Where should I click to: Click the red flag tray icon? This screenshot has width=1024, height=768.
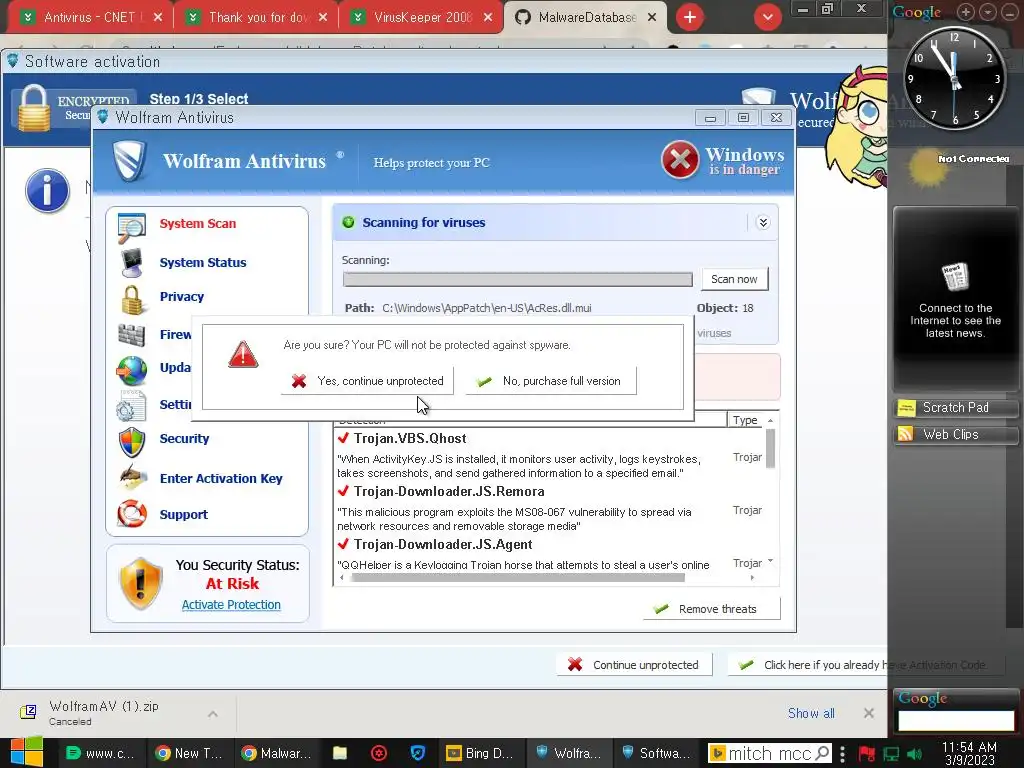[x=867, y=754]
